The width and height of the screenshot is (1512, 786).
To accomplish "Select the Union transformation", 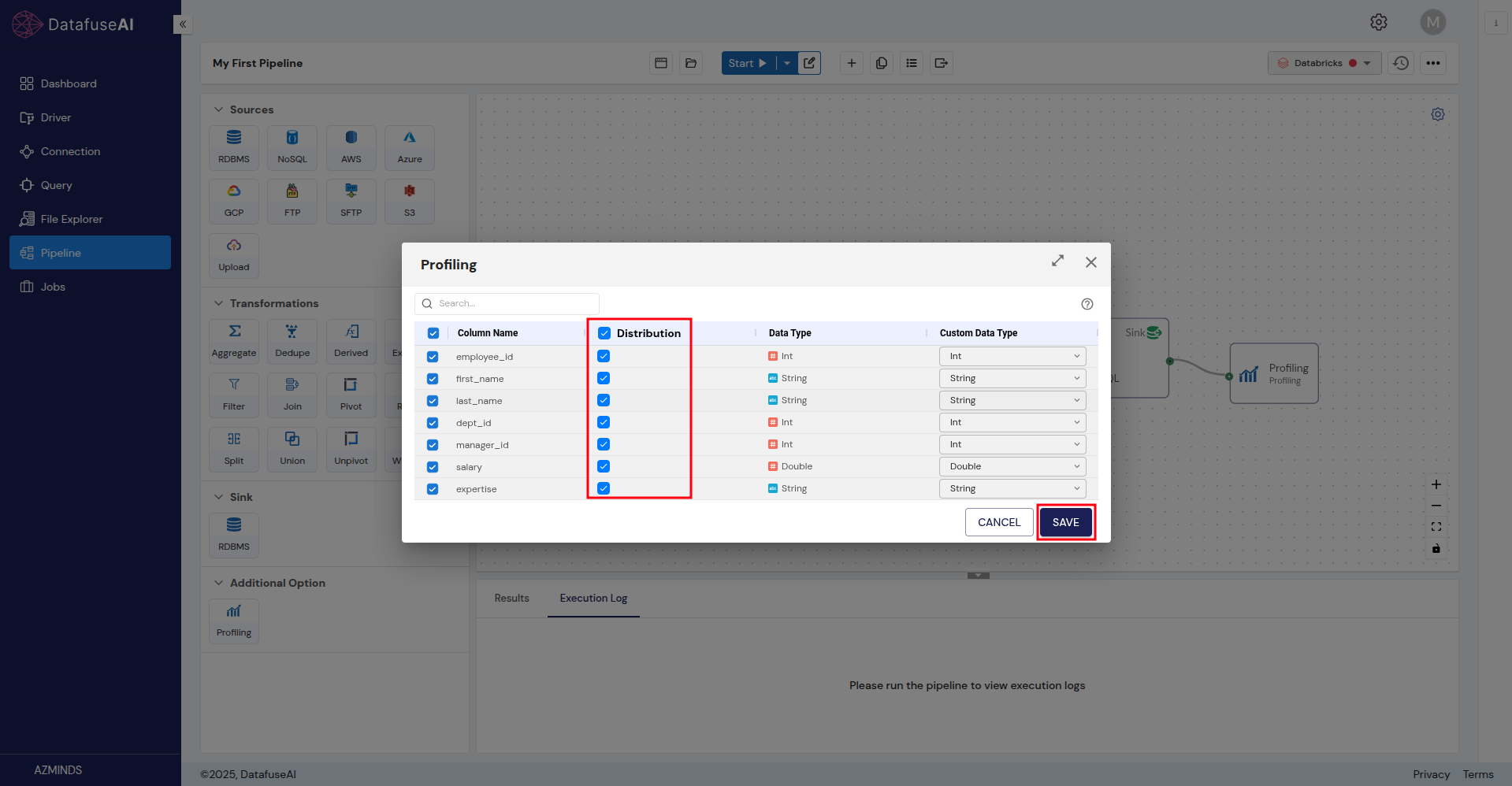I will point(292,449).
